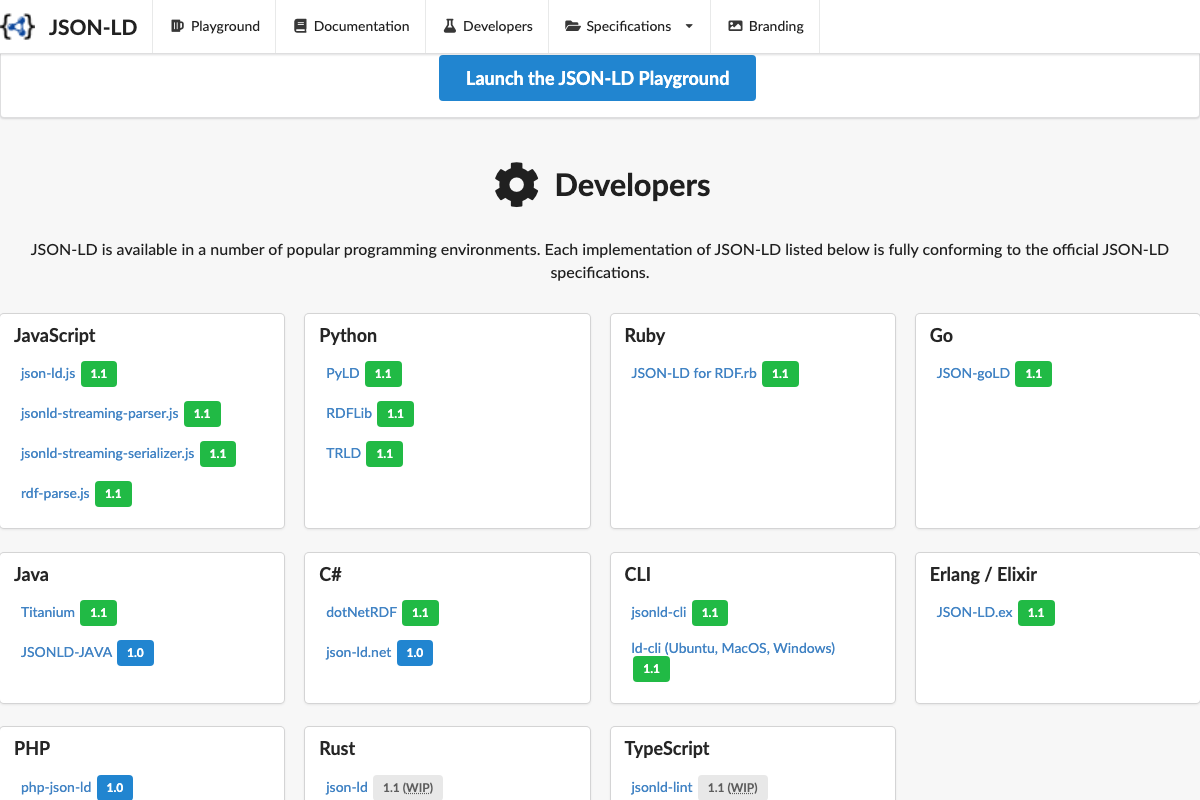
Task: Open the JSONLD-JAVA link
Action: (66, 652)
